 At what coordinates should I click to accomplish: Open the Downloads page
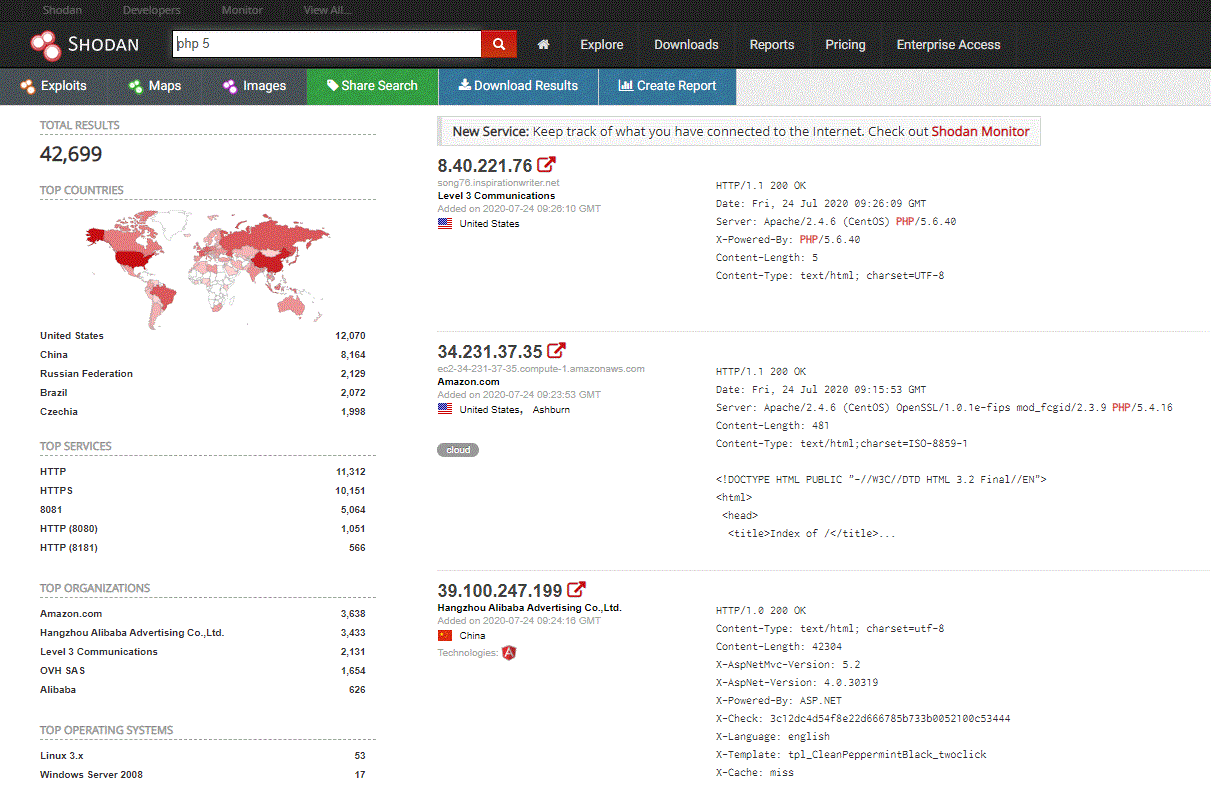686,44
